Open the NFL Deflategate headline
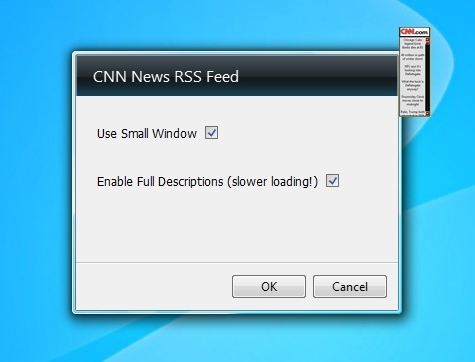The height and width of the screenshot is (362, 475). pyautogui.click(x=413, y=70)
